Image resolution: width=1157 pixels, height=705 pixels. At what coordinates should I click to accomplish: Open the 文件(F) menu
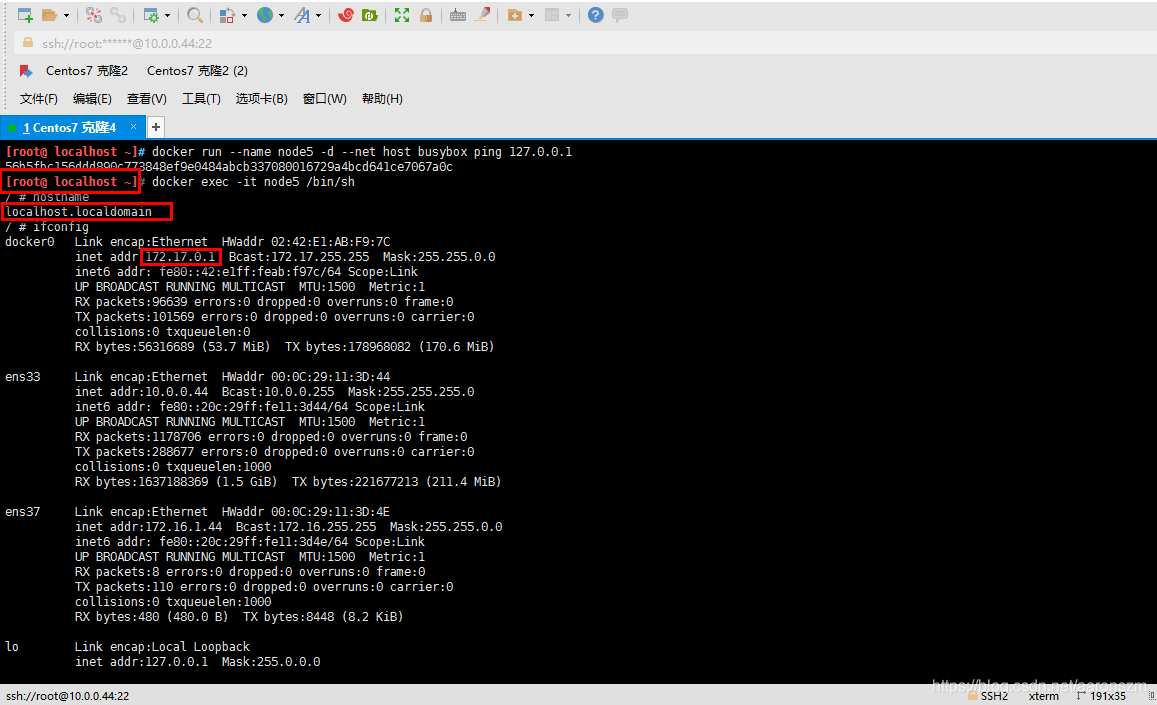click(38, 99)
